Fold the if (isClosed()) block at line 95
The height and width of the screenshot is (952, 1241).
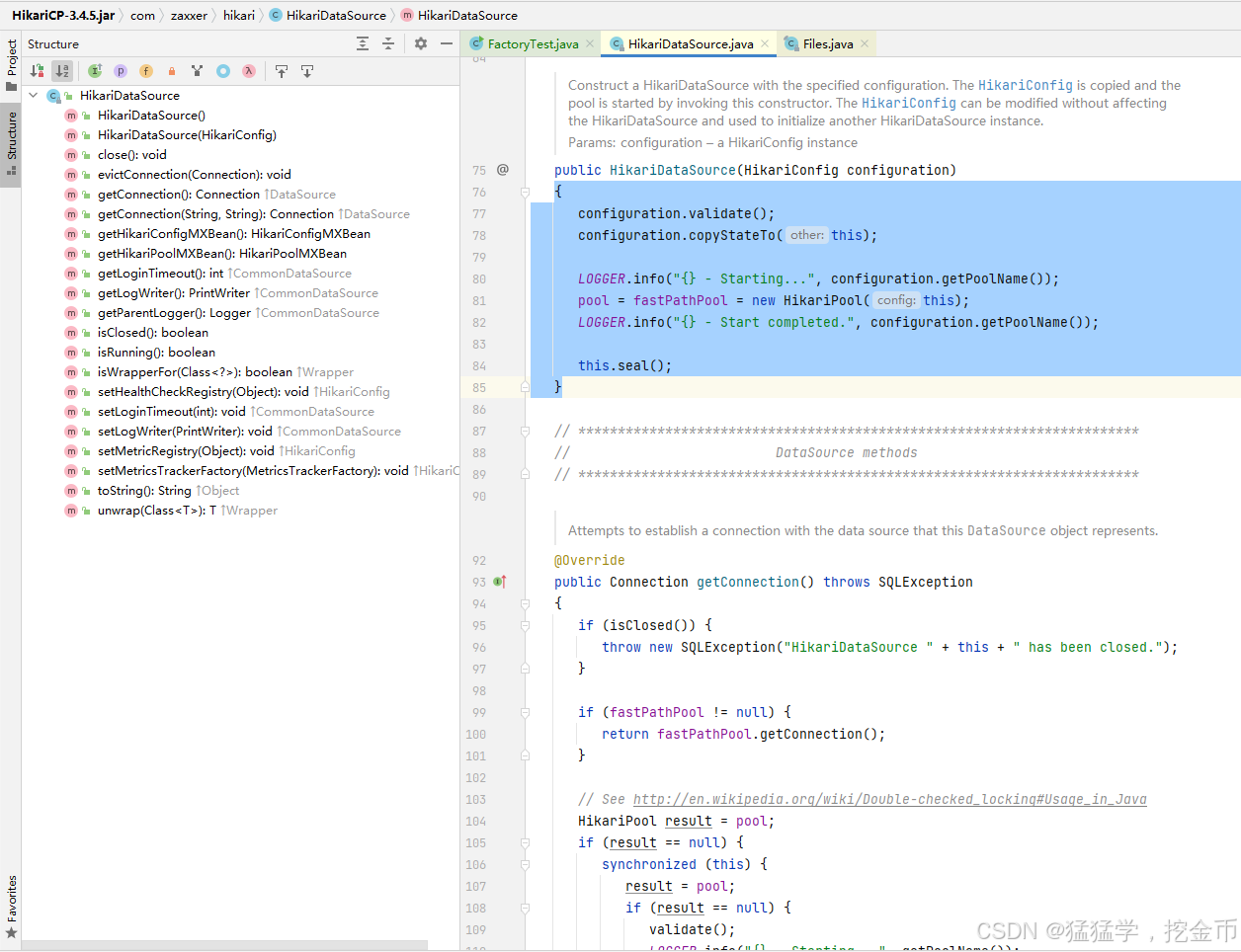point(526,626)
